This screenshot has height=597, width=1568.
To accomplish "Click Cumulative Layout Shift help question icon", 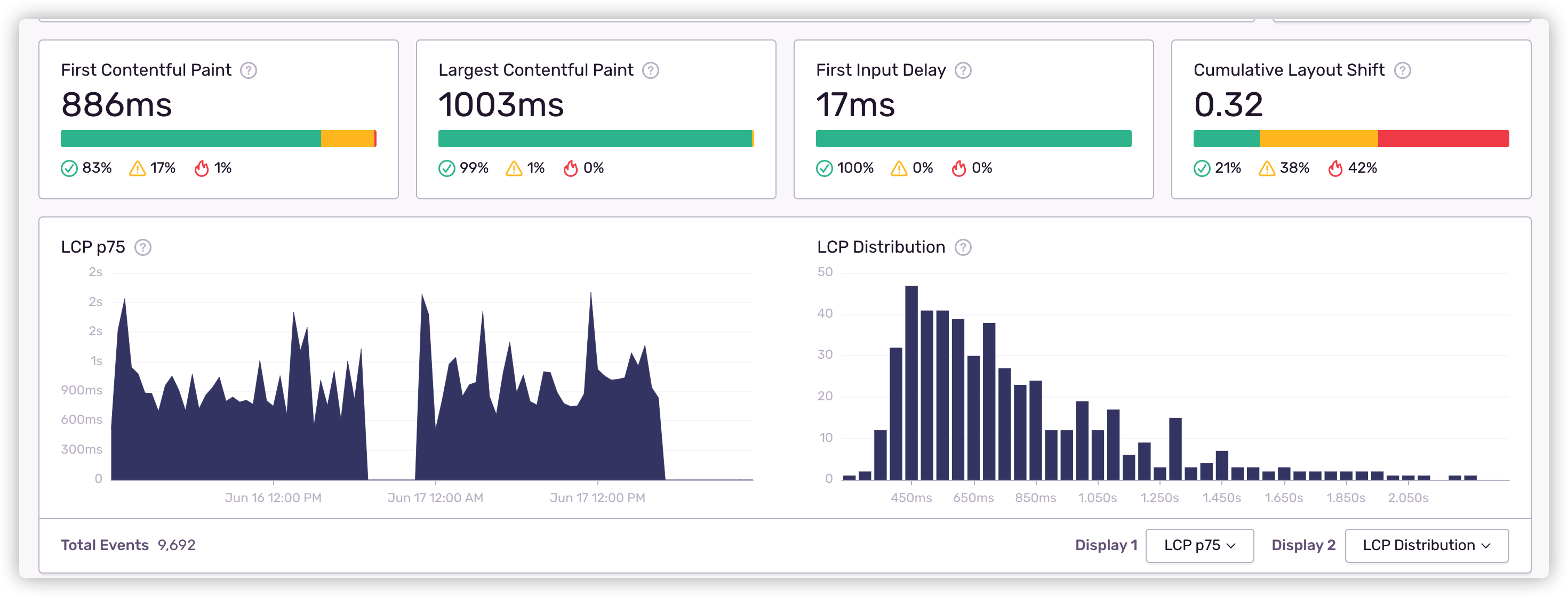I will click(1403, 70).
